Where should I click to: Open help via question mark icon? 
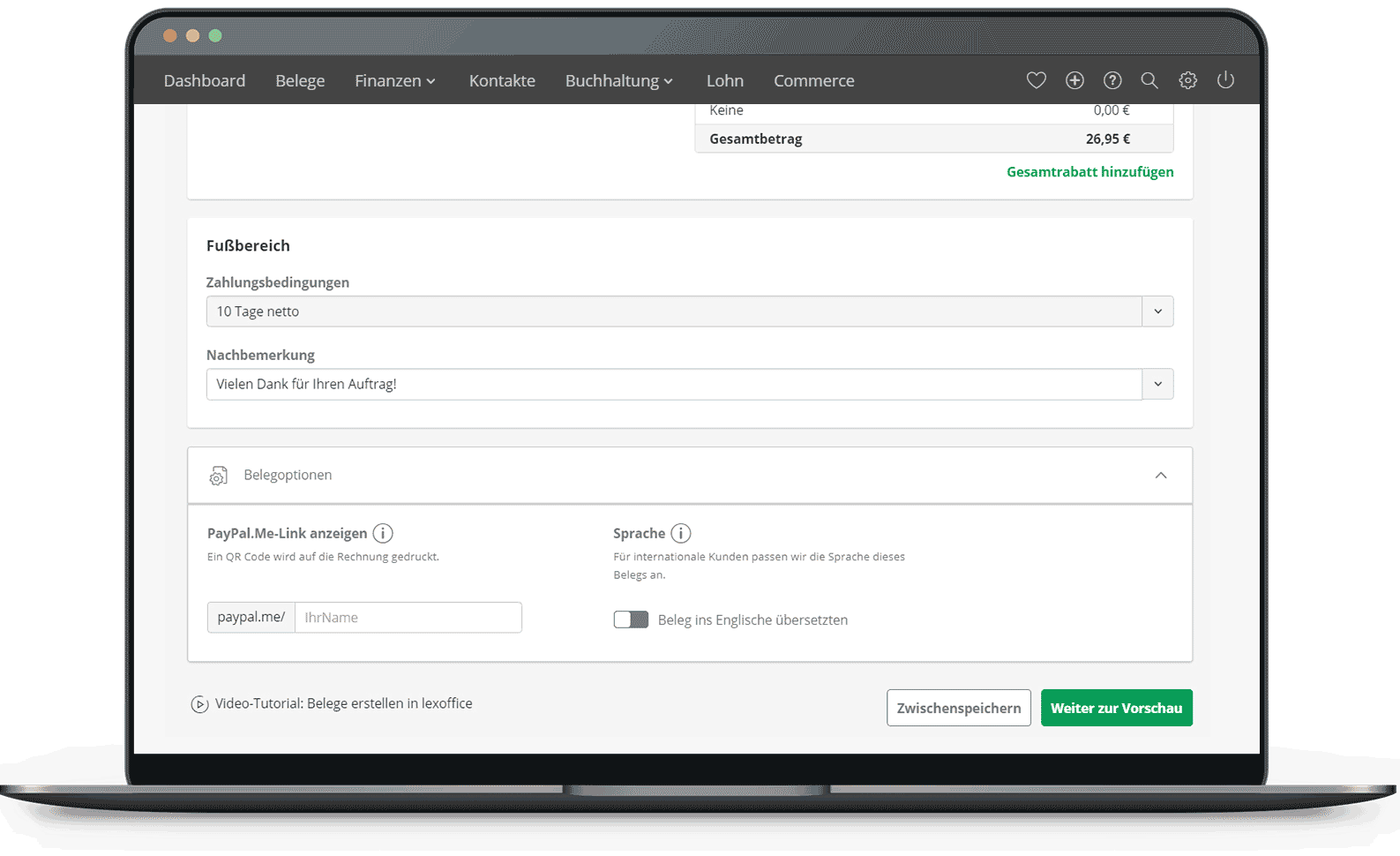pyautogui.click(x=1112, y=80)
